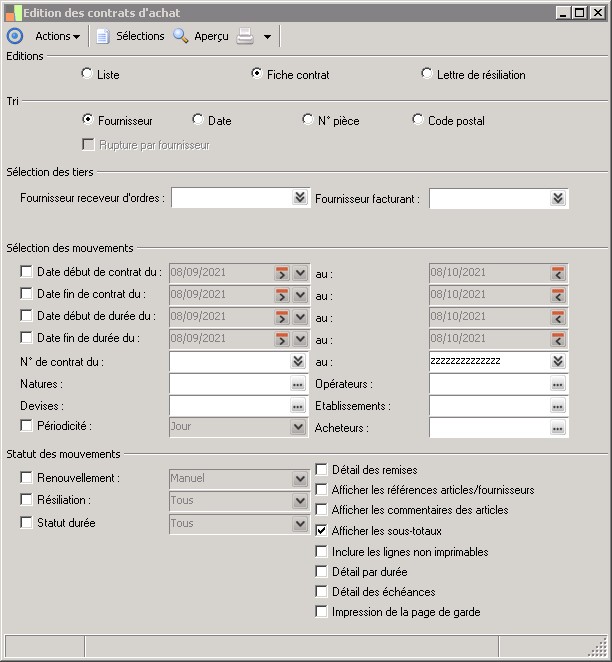
Task: Open the Natures ellipsis picker
Action: coord(297,384)
